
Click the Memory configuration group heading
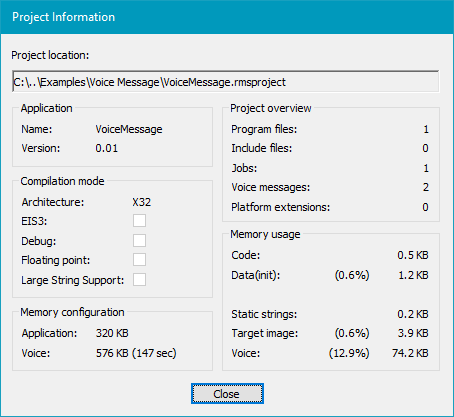pyautogui.click(x=72, y=312)
